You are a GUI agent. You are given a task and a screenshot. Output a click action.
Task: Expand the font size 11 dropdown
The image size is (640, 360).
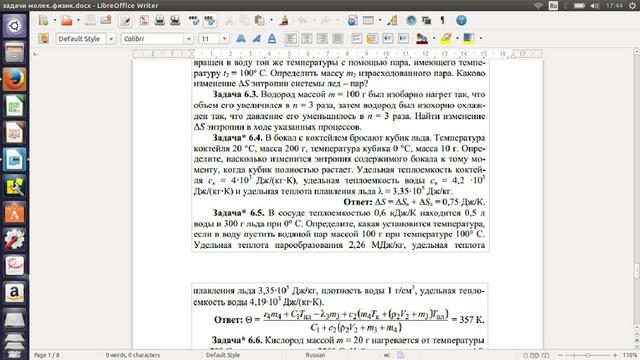click(x=224, y=39)
